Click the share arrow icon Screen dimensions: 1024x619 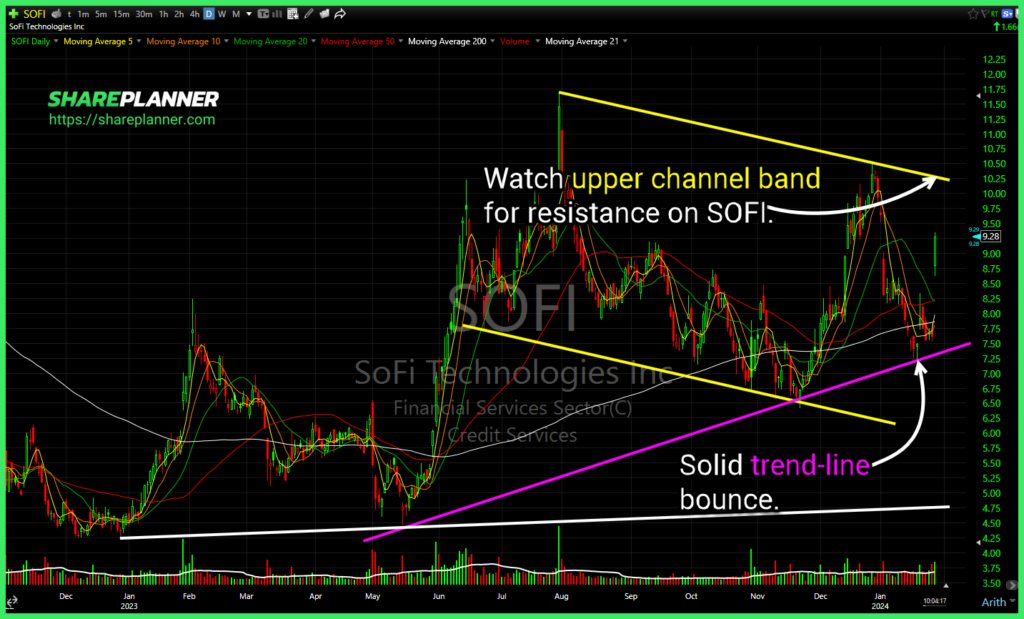pyautogui.click(x=340, y=14)
